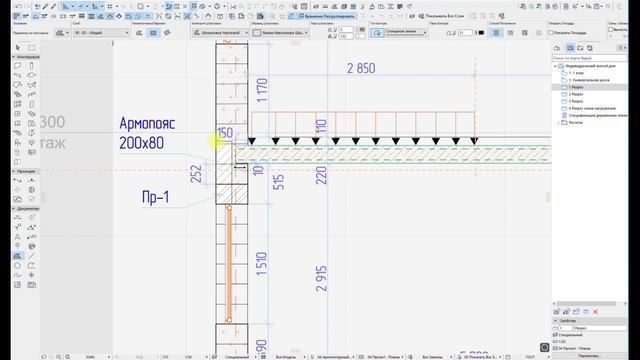Click the round icon in bottom-right corner
This screenshot has height=360, width=640.
(x=544, y=347)
